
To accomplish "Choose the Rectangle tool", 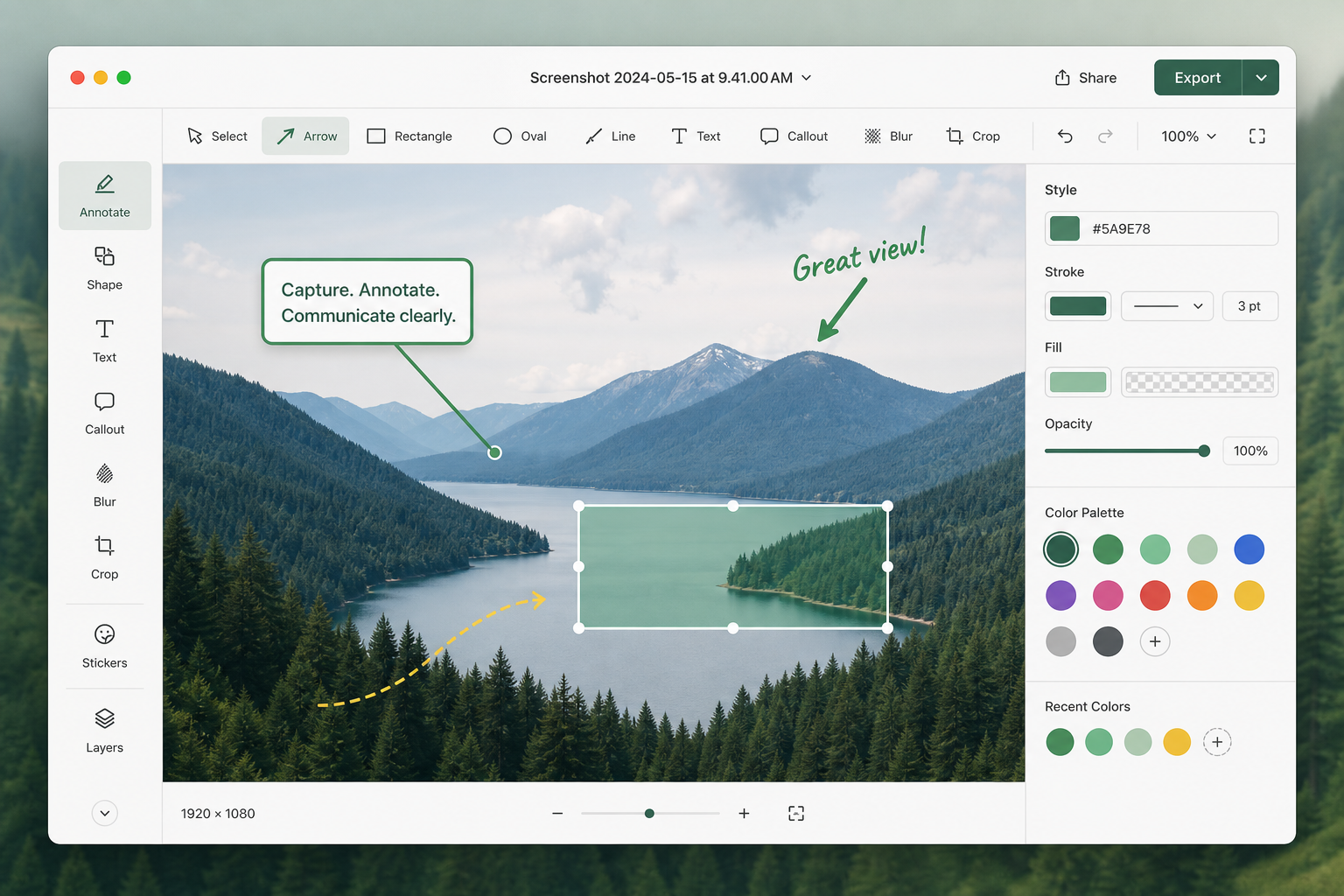I will tap(409, 136).
